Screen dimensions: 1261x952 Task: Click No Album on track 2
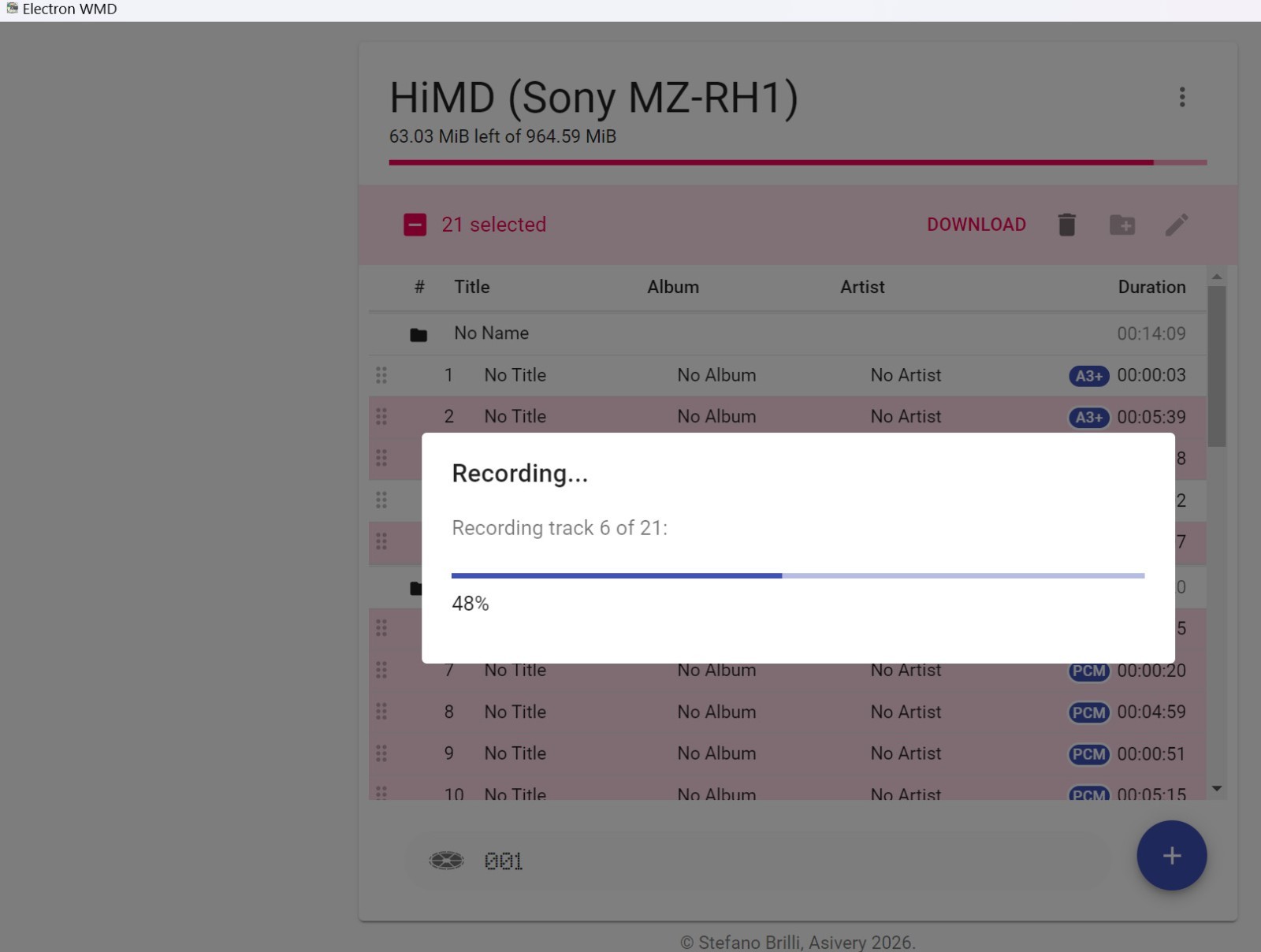716,416
